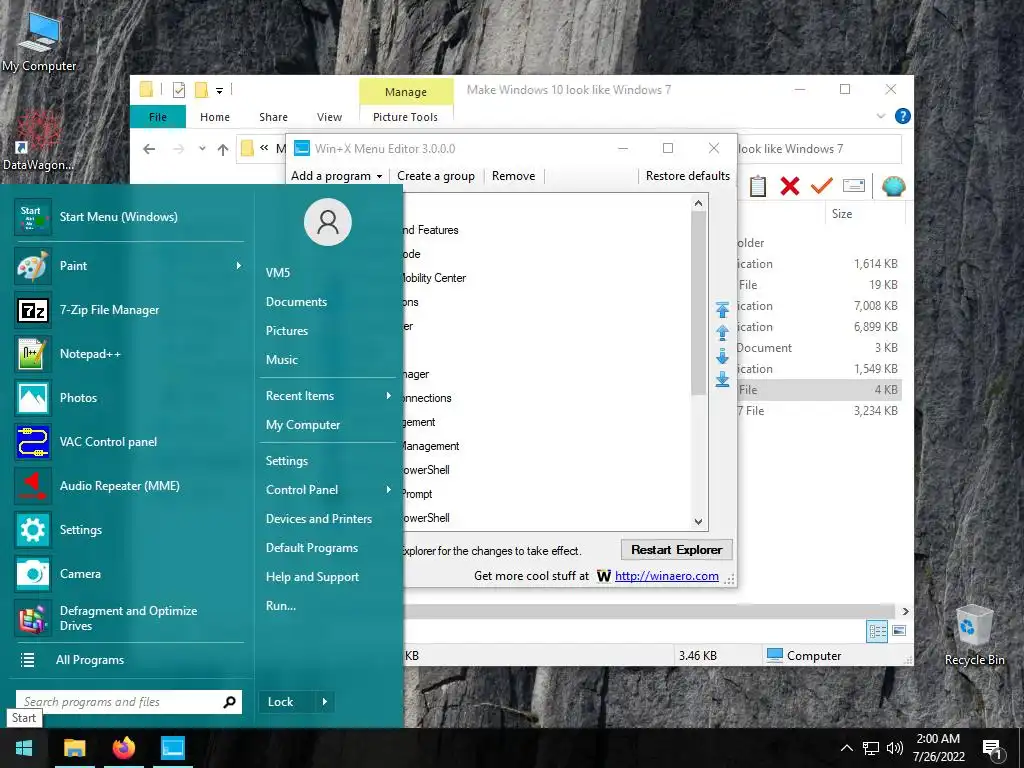The image size is (1024, 768).
Task: Open the winaero.com link
Action: tap(667, 576)
